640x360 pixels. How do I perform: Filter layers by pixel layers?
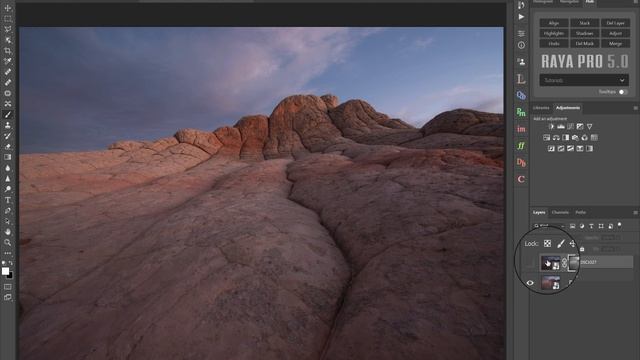click(x=572, y=226)
